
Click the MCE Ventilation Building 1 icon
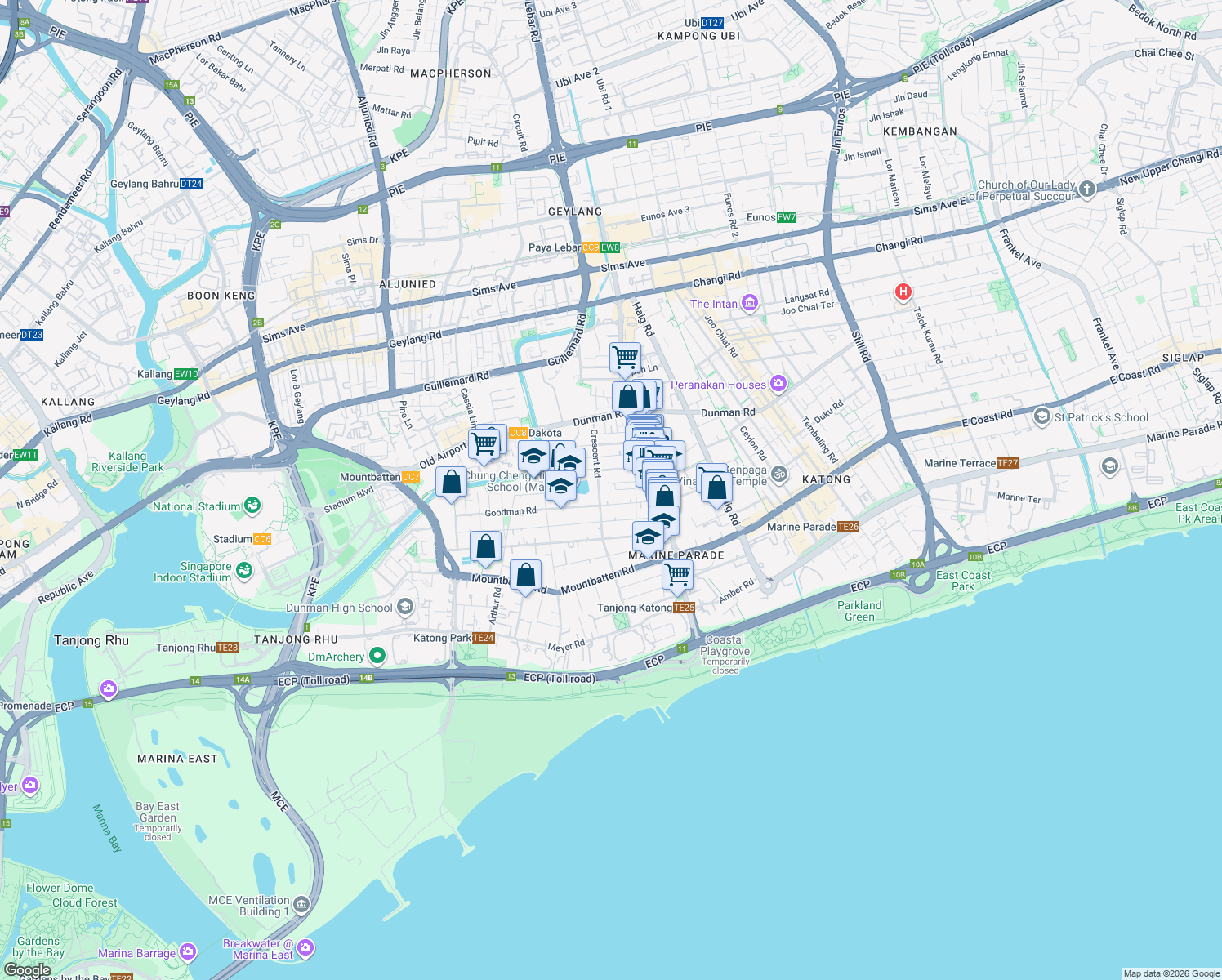point(301,905)
